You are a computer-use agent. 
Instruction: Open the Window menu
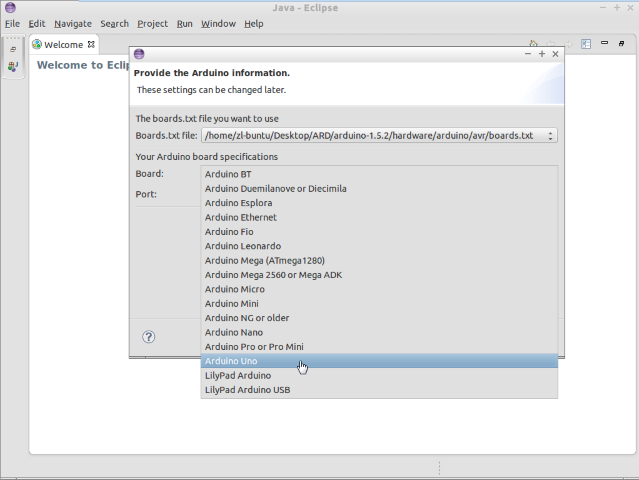(x=218, y=24)
